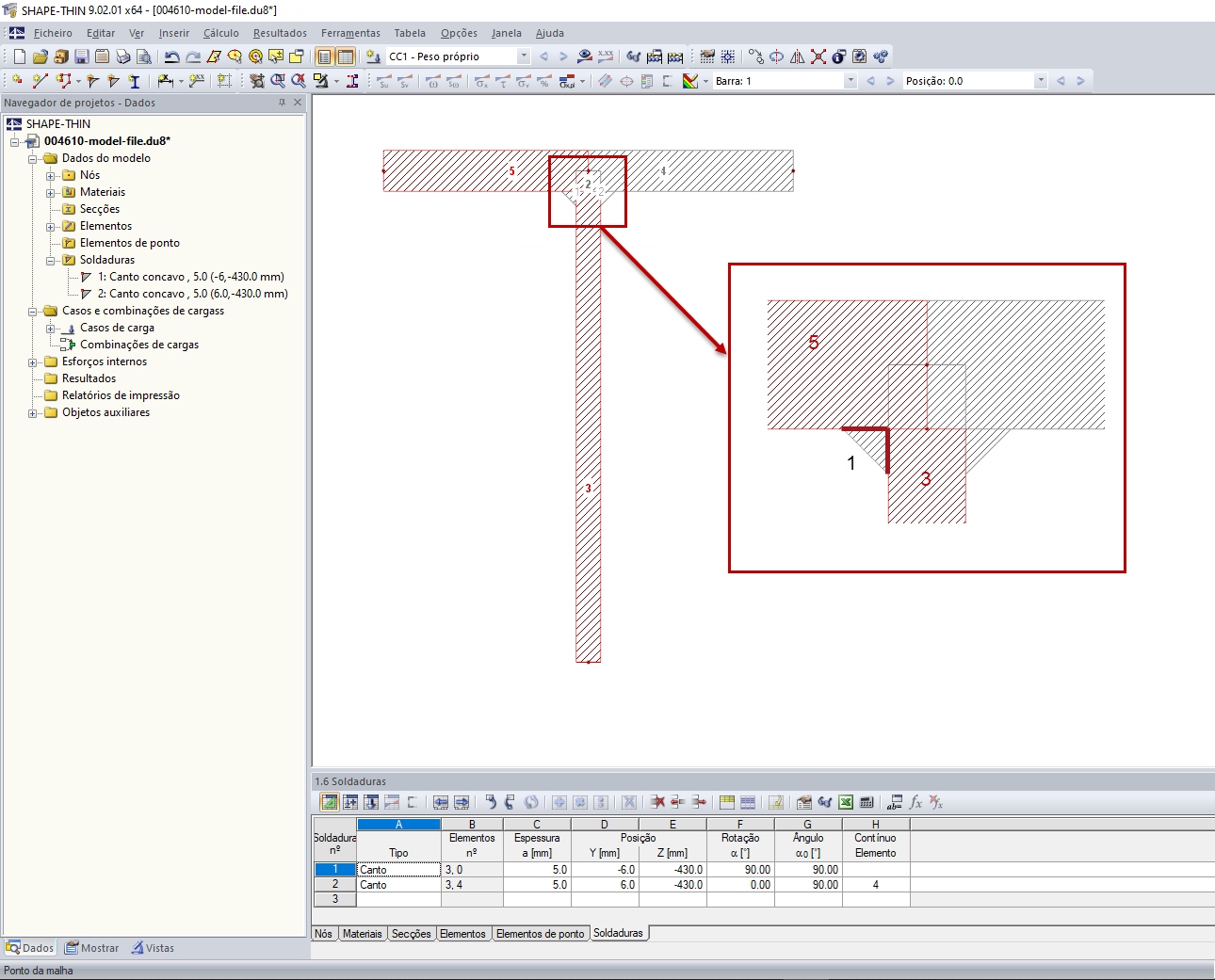Screen dimensions: 1215x980
Task: Click the fx formula icon in table toolbar
Action: tap(915, 802)
